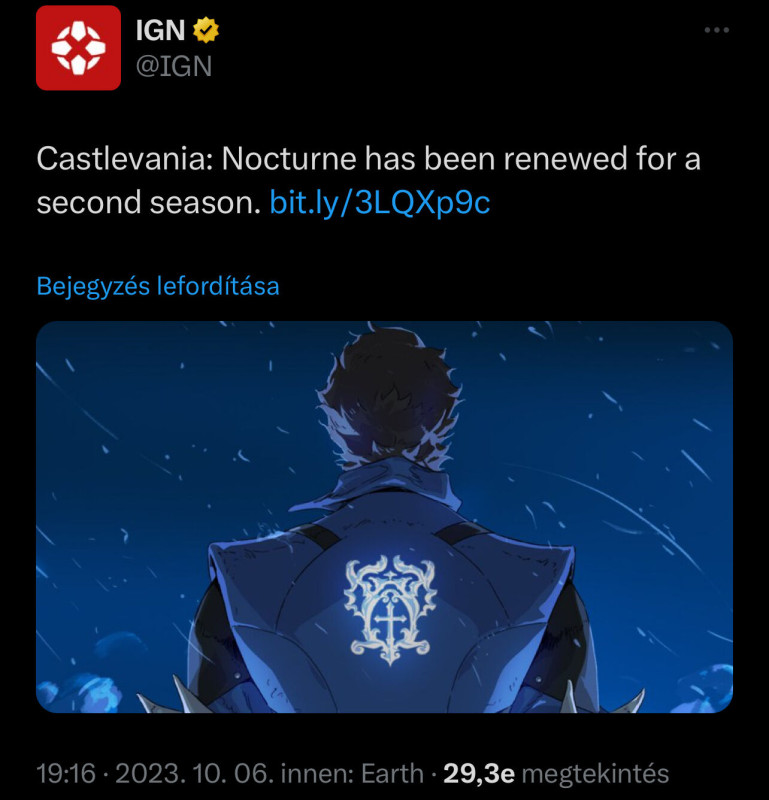The width and height of the screenshot is (769, 800).
Task: Click the glowing crest emblem on the jacket
Action: (x=390, y=610)
